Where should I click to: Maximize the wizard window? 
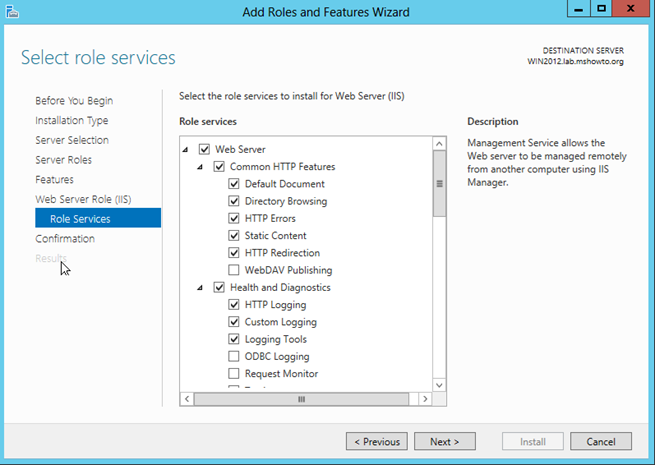point(601,8)
